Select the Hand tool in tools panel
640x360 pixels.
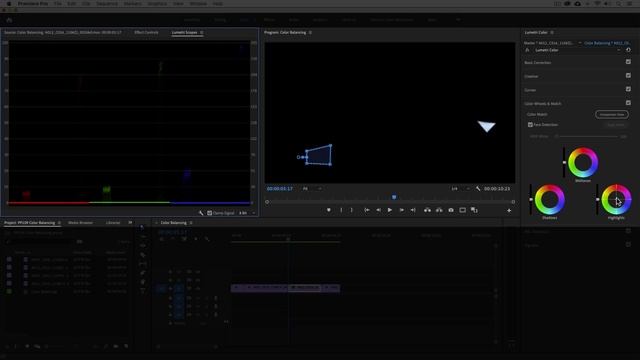[142, 282]
